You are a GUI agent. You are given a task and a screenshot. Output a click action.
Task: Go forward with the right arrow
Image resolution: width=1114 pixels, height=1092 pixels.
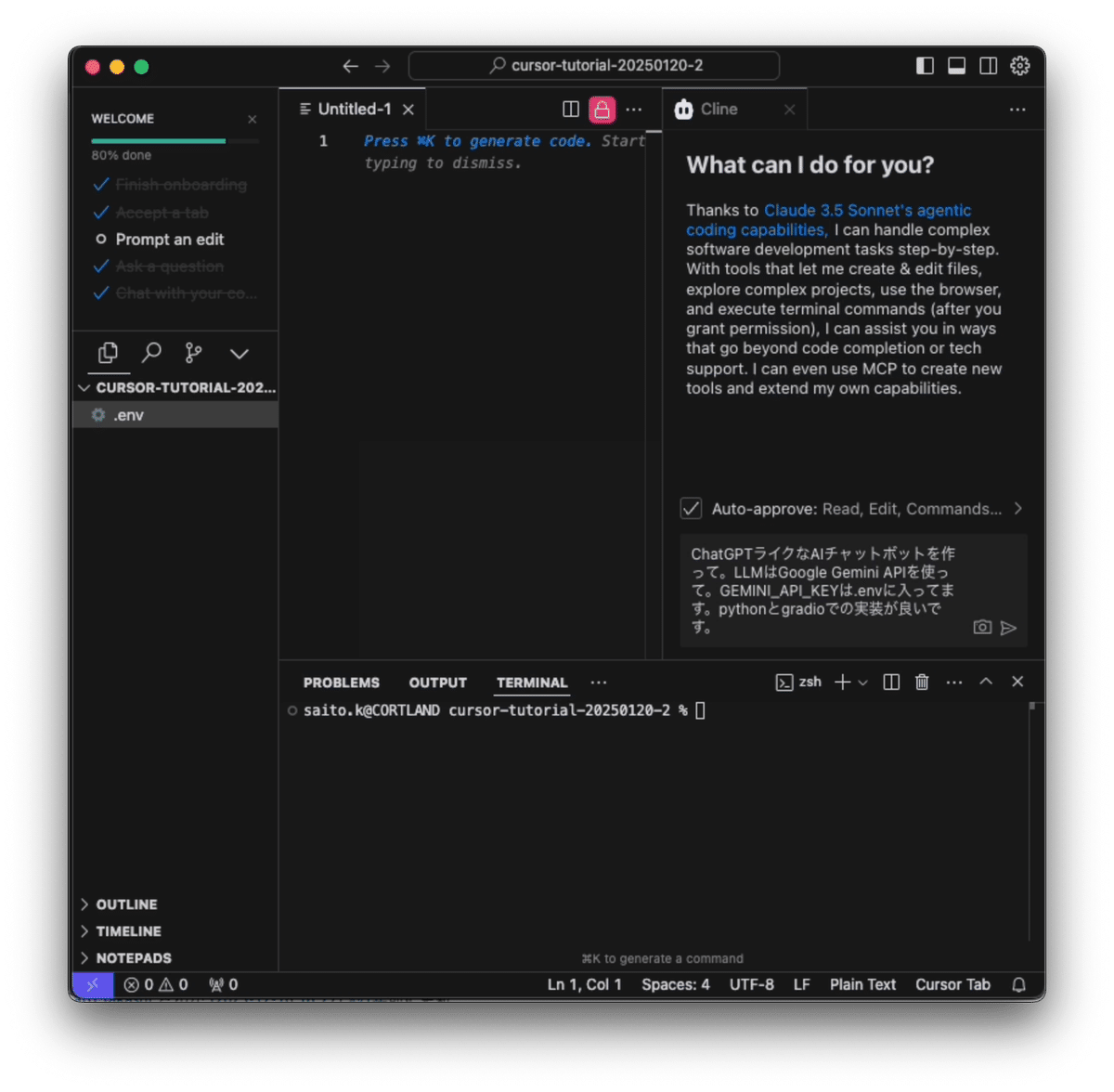click(x=382, y=66)
